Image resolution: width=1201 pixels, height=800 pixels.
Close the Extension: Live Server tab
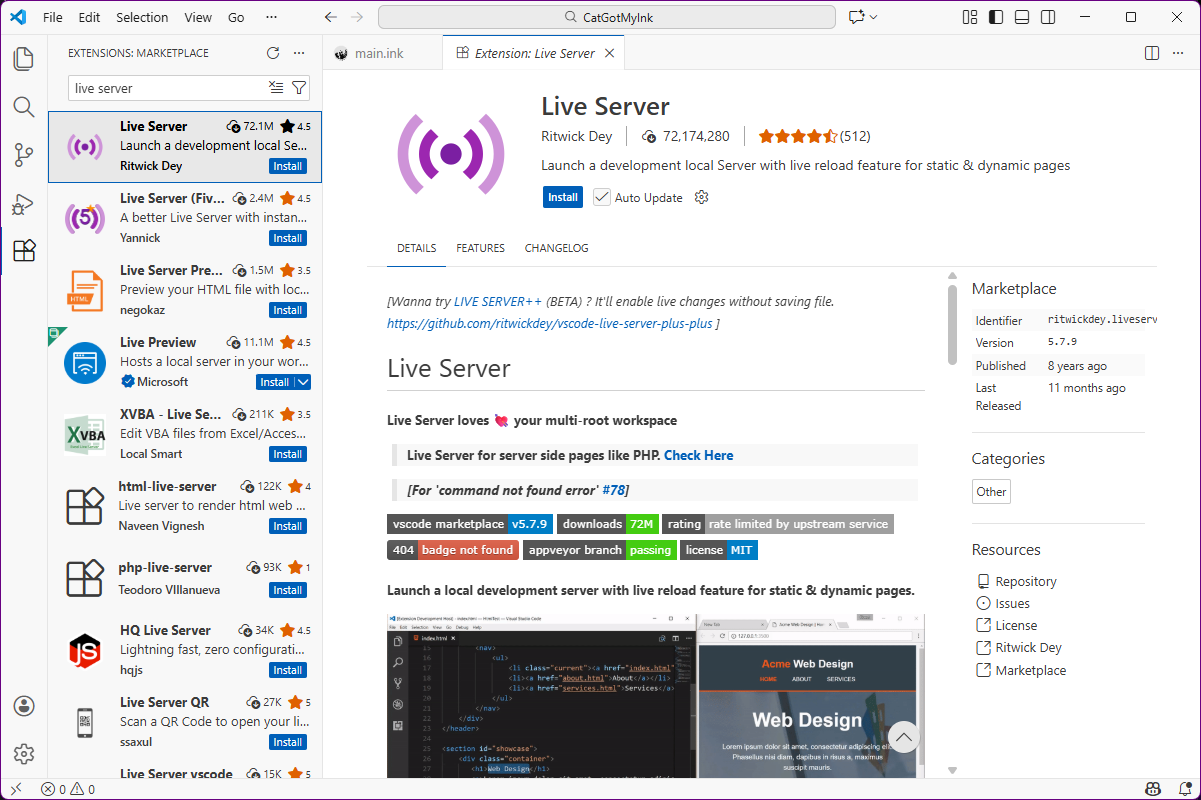tap(610, 53)
